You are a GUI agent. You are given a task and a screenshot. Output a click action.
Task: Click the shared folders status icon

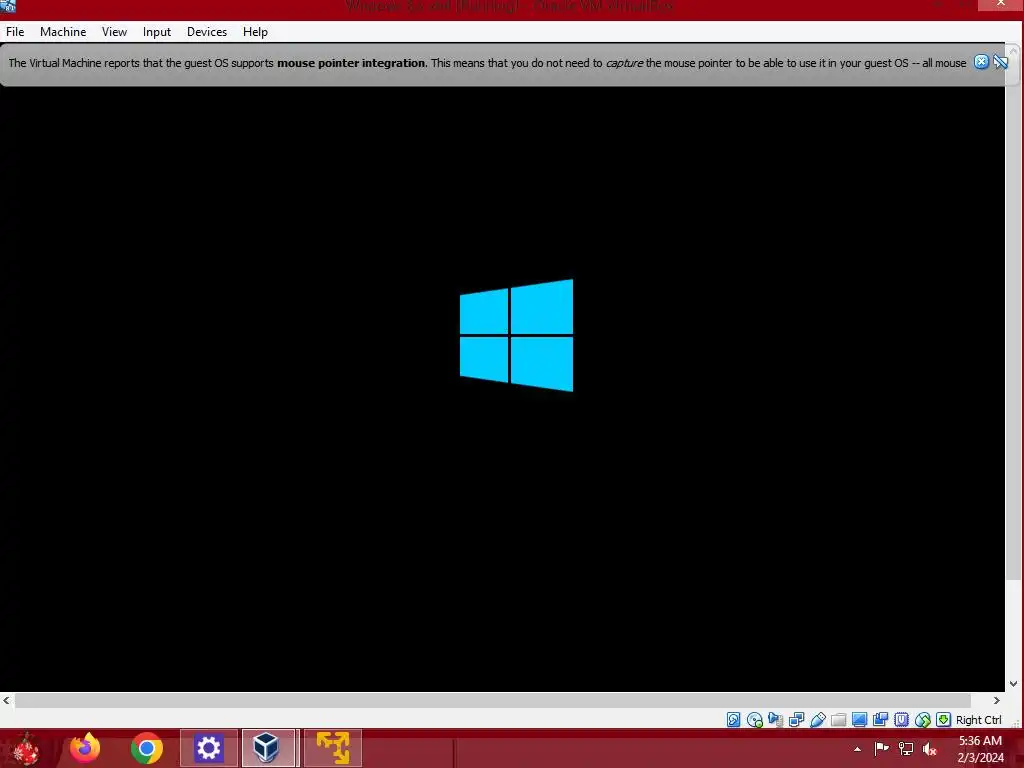(x=839, y=720)
